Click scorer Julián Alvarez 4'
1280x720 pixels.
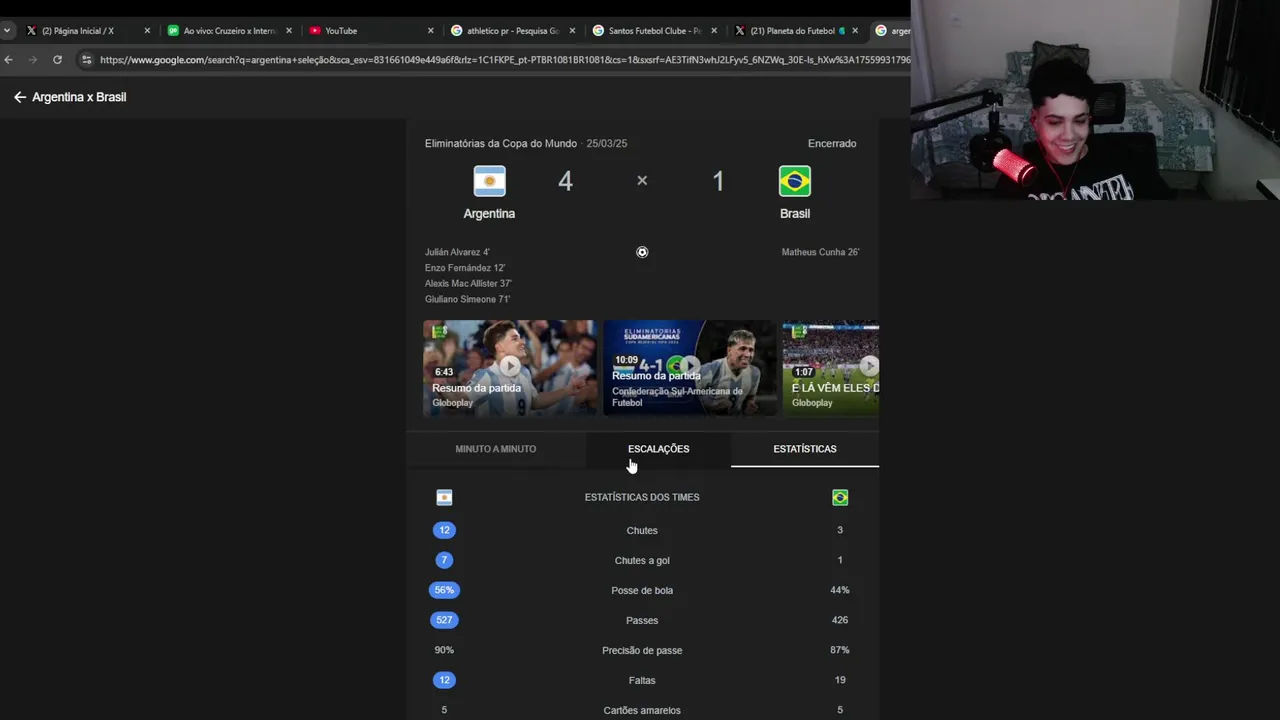tap(457, 252)
